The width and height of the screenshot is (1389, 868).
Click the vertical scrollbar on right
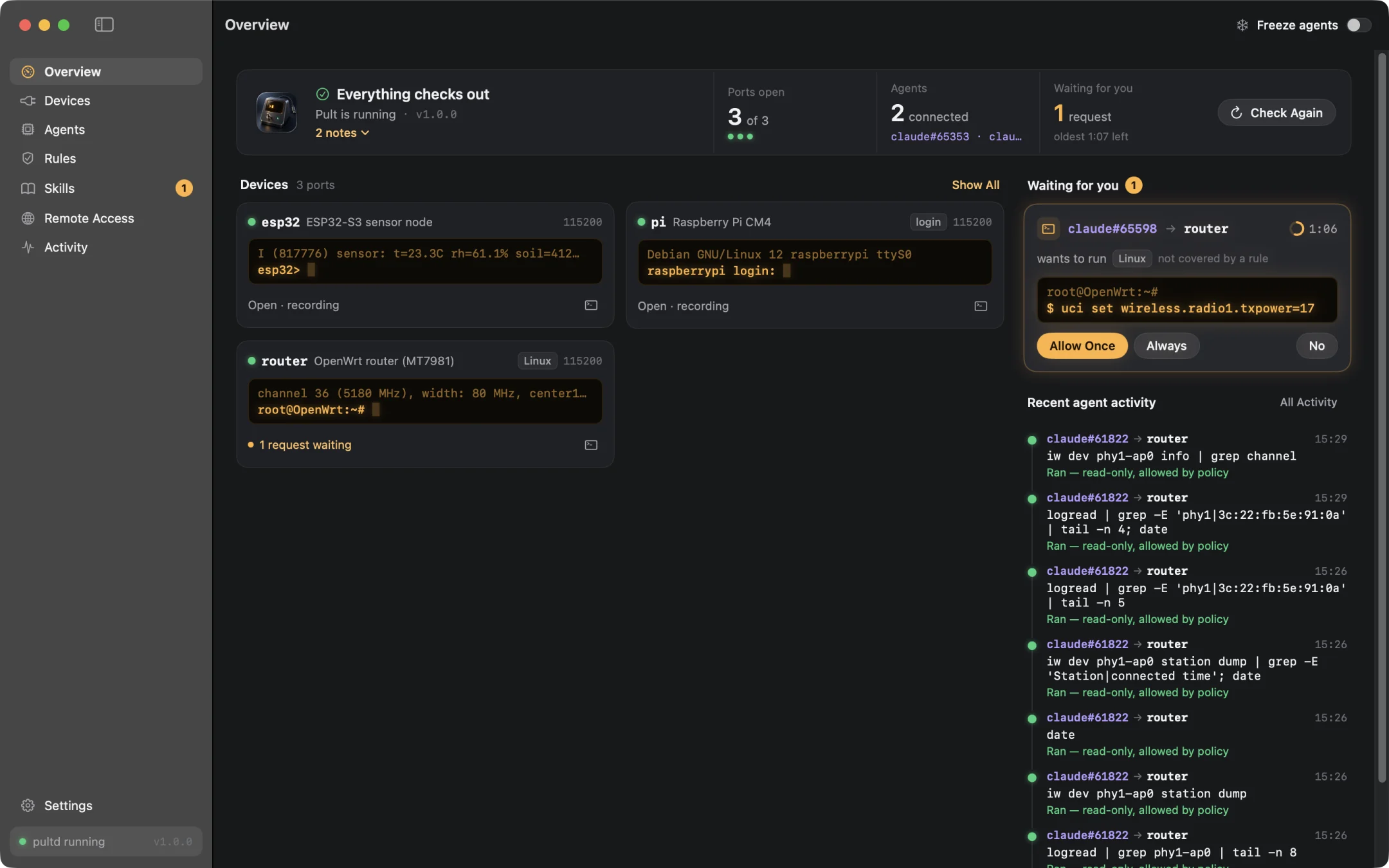1382,418
